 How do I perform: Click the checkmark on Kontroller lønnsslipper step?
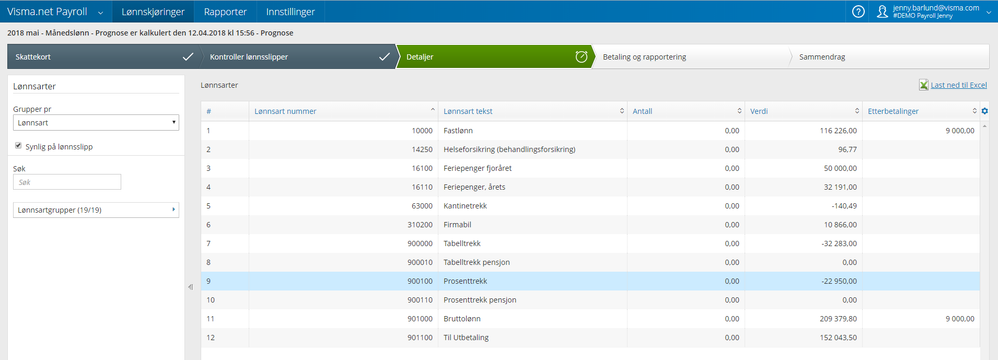coord(384,57)
